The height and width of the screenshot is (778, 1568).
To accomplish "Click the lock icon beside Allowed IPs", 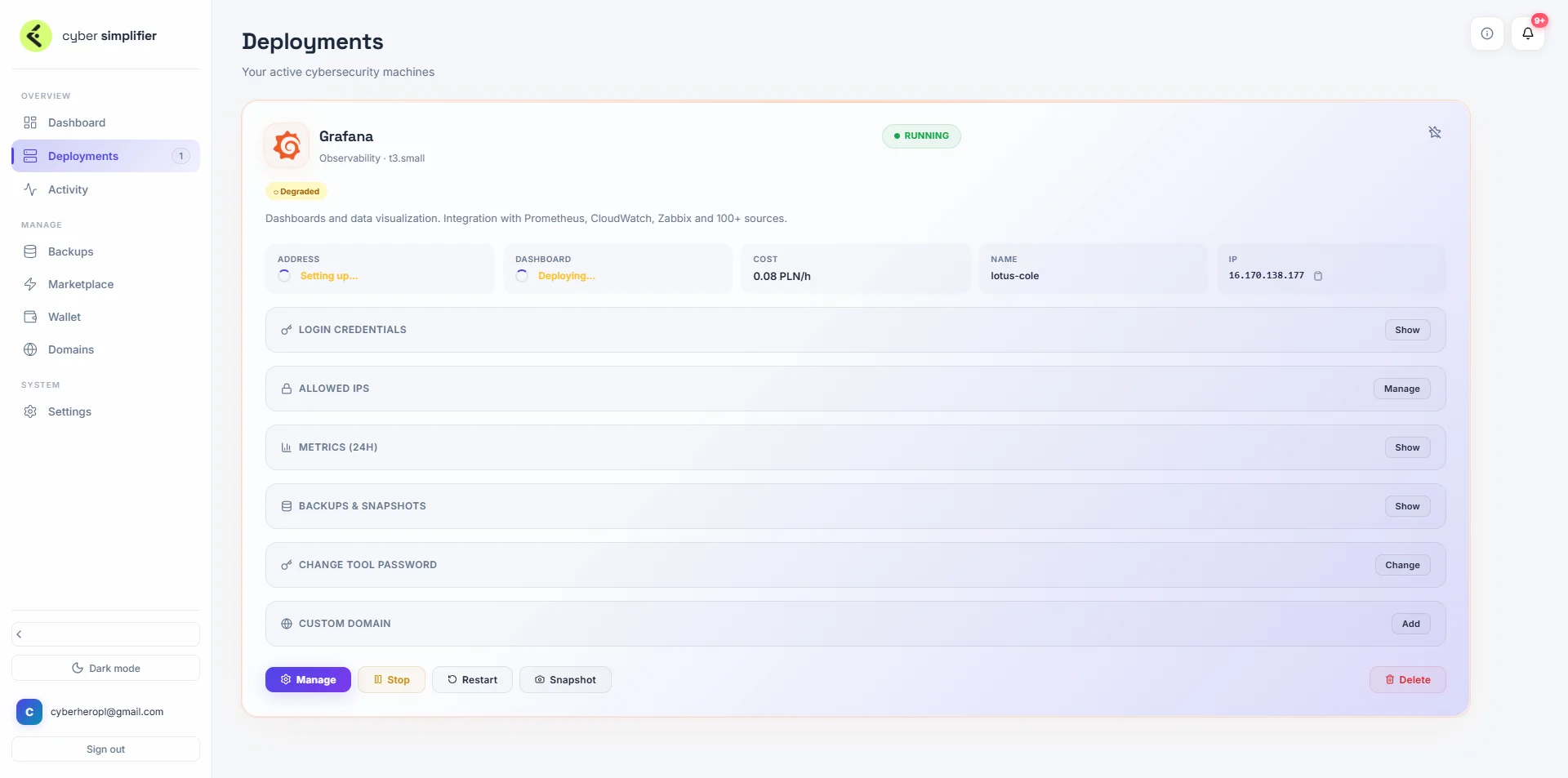I will 286,389.
